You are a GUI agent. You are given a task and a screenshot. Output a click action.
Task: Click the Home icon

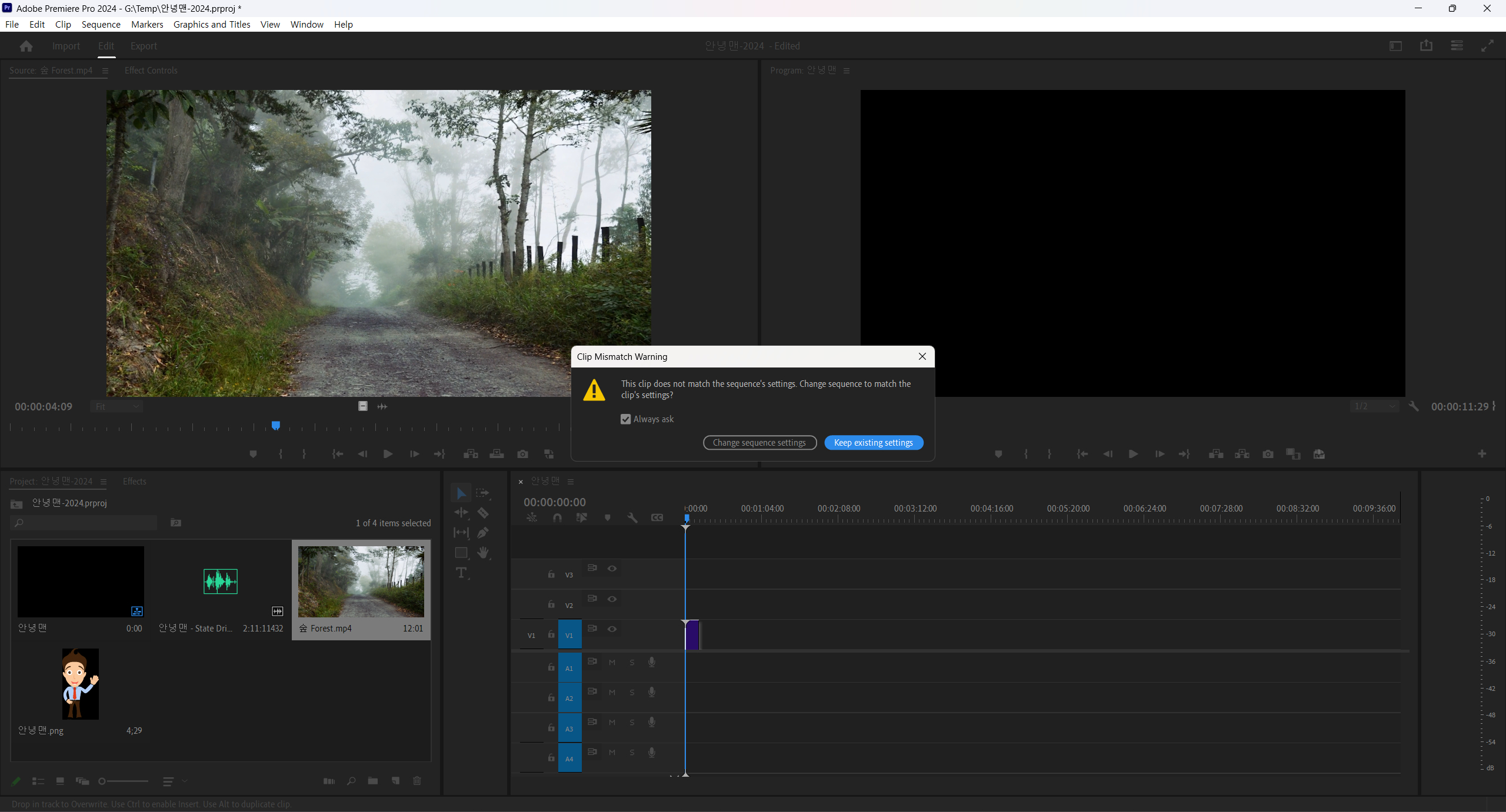(x=26, y=46)
